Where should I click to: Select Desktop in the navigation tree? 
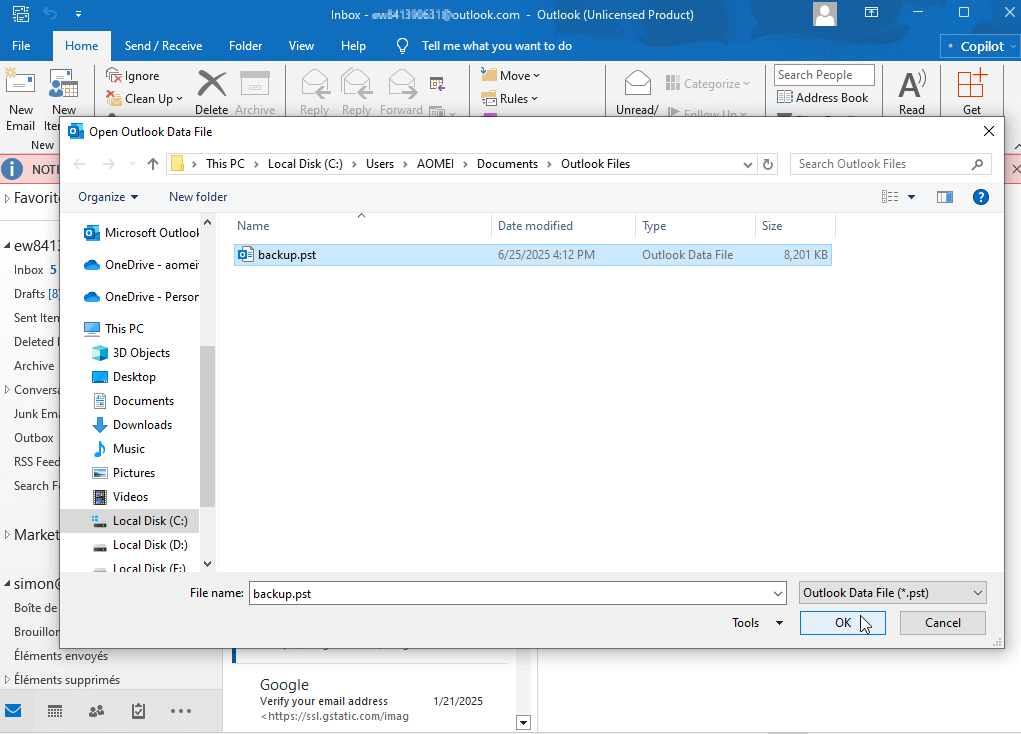pos(134,376)
